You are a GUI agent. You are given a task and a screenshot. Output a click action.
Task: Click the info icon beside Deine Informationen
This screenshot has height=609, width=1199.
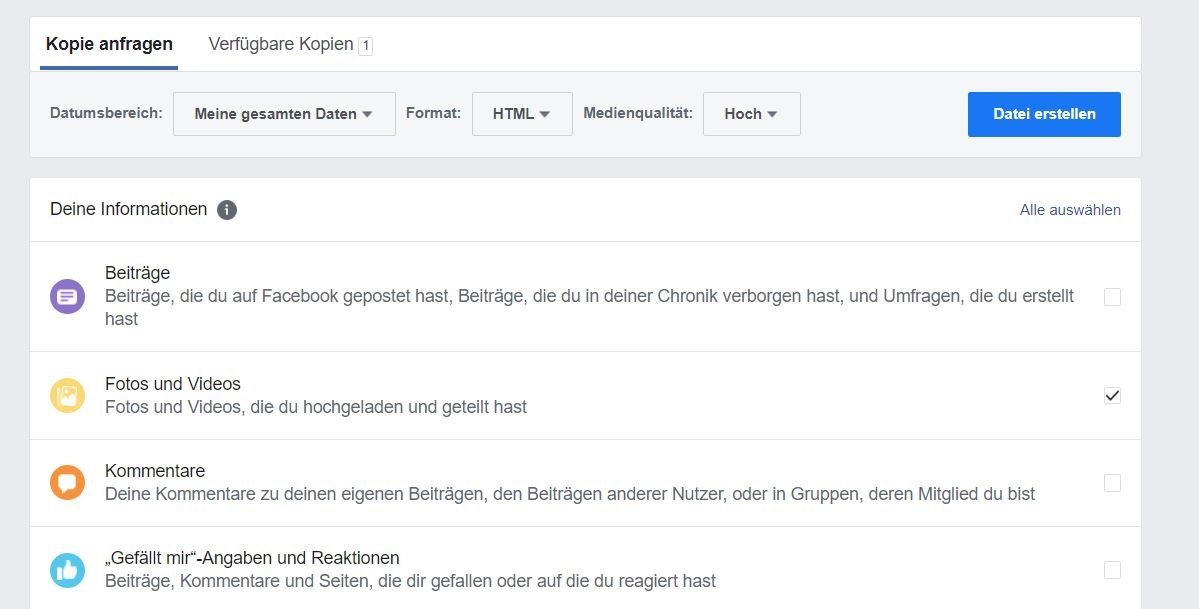[227, 210]
